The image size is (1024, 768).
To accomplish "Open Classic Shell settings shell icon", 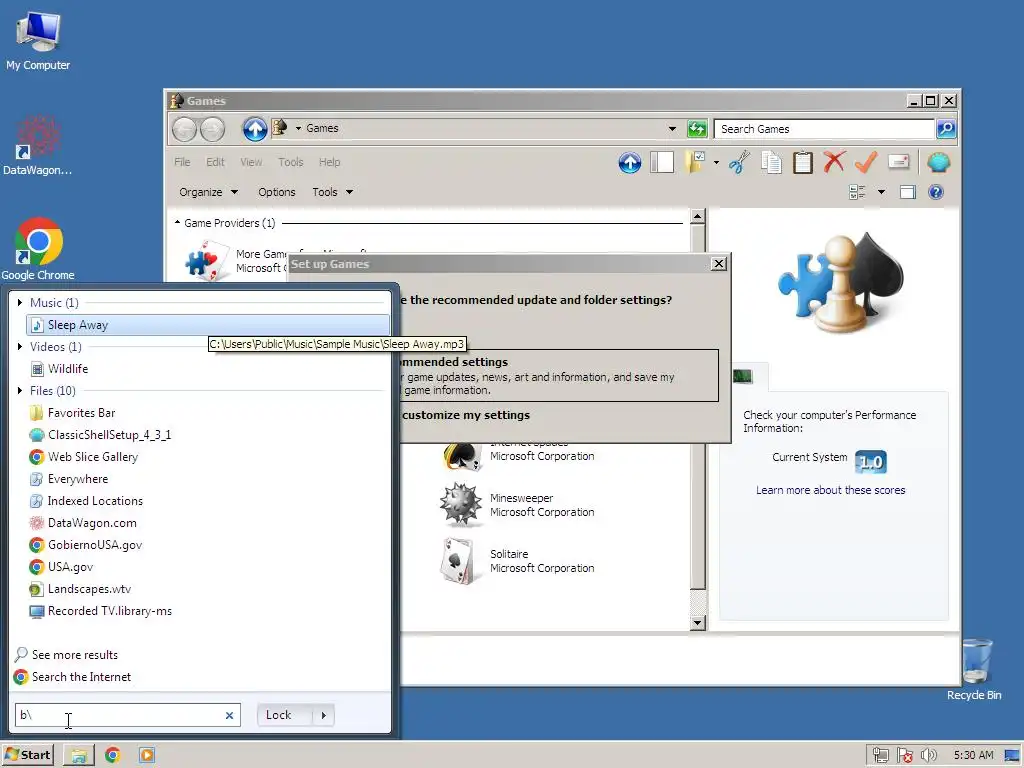I will 938,162.
